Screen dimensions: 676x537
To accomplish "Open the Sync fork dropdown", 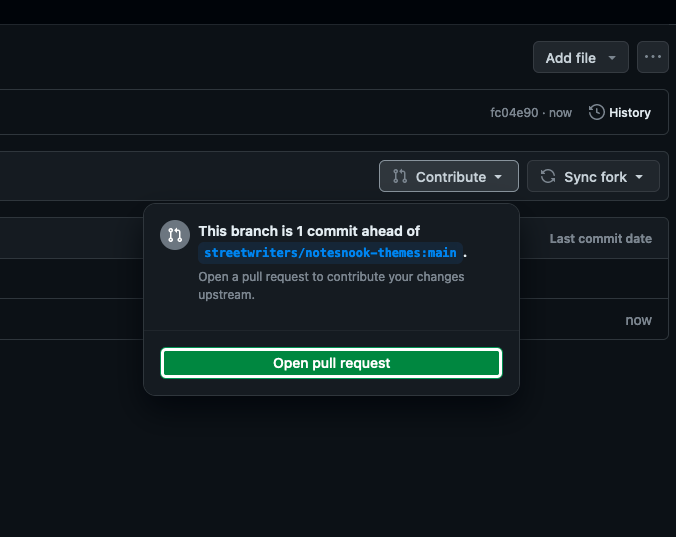I will coord(593,177).
